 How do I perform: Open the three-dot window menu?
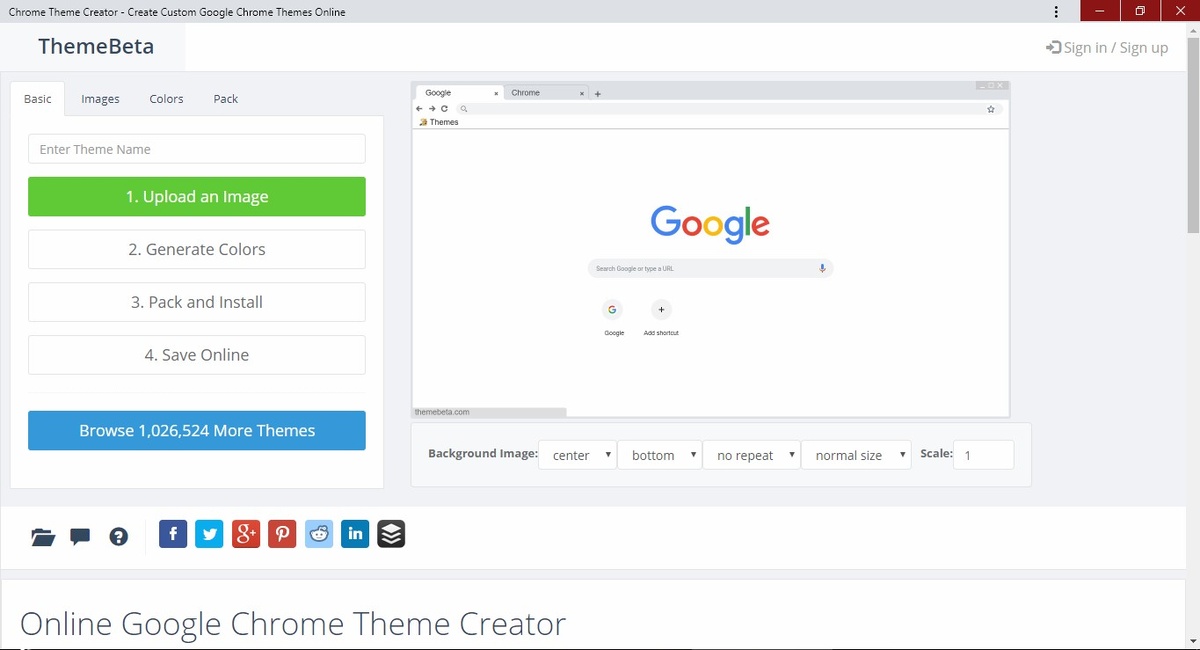(1057, 11)
